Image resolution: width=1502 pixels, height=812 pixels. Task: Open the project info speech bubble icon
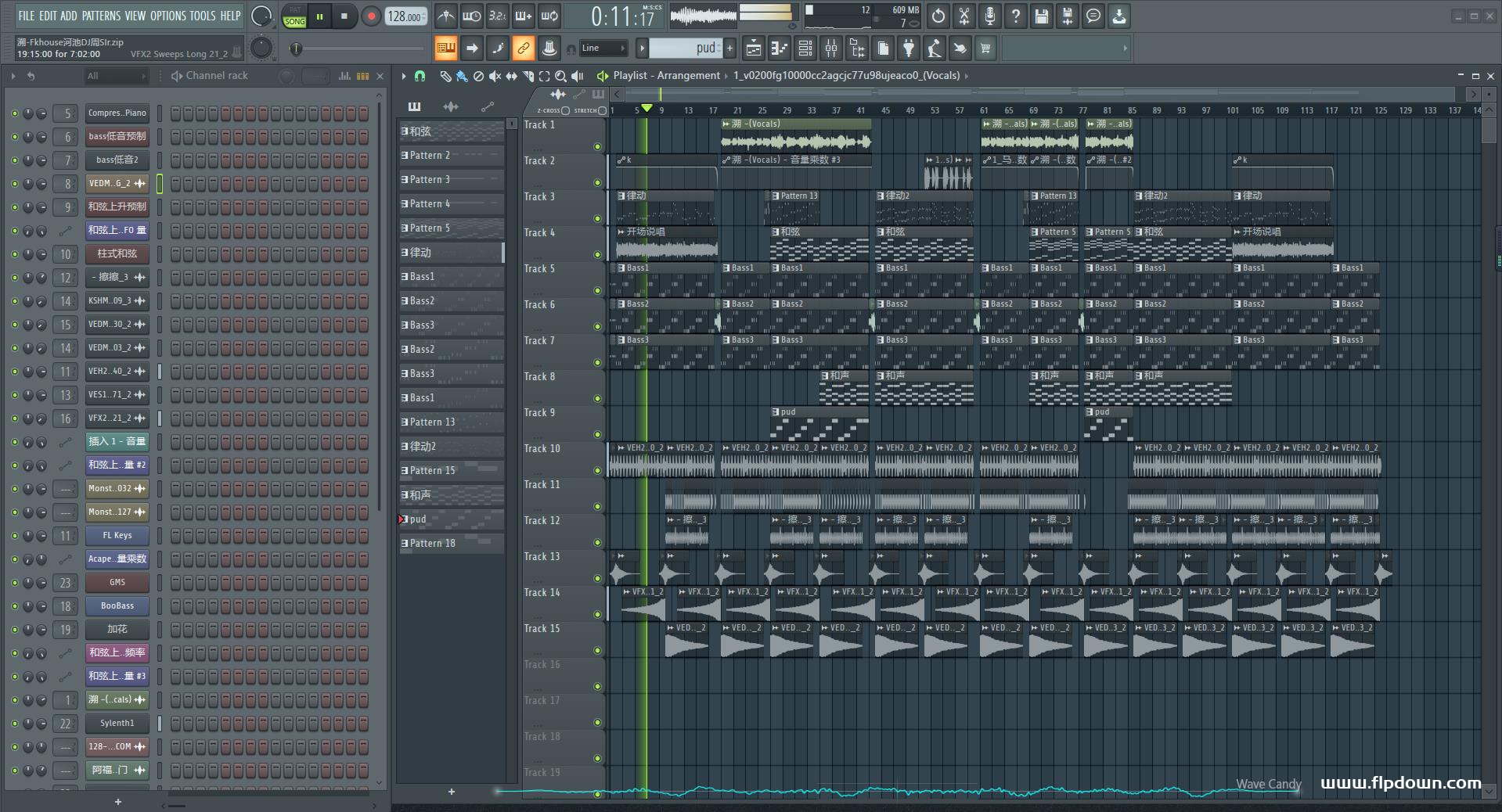click(1093, 16)
